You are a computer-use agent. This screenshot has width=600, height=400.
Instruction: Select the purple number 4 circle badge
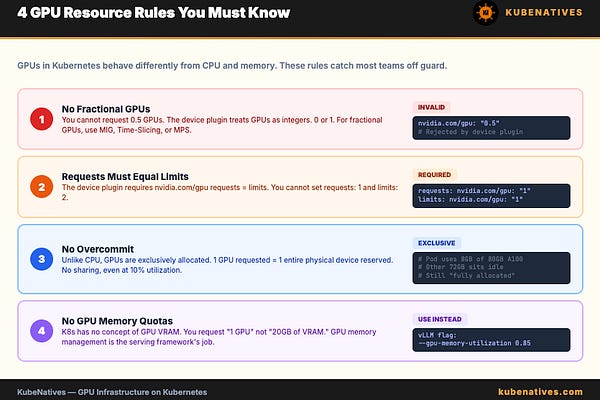click(x=41, y=331)
